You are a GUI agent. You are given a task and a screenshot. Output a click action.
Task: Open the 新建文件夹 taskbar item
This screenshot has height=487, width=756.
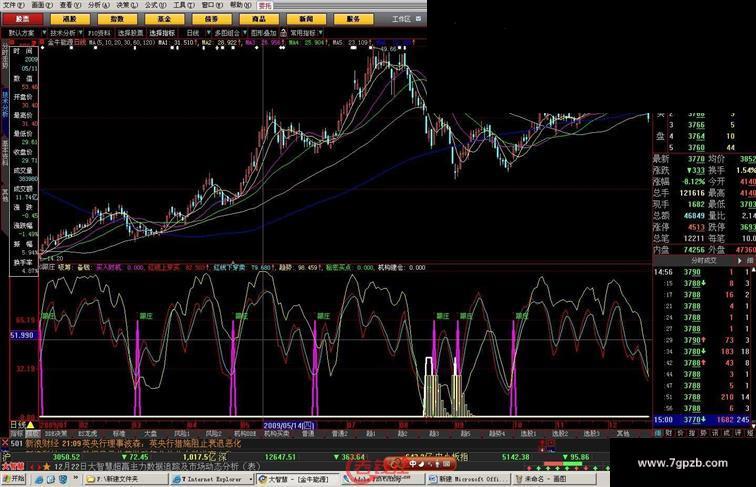tap(126, 479)
